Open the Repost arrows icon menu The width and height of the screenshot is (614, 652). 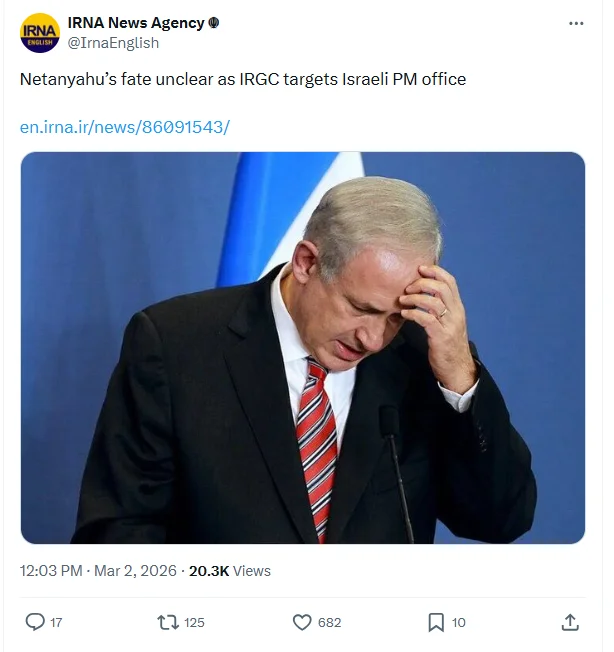(x=169, y=622)
